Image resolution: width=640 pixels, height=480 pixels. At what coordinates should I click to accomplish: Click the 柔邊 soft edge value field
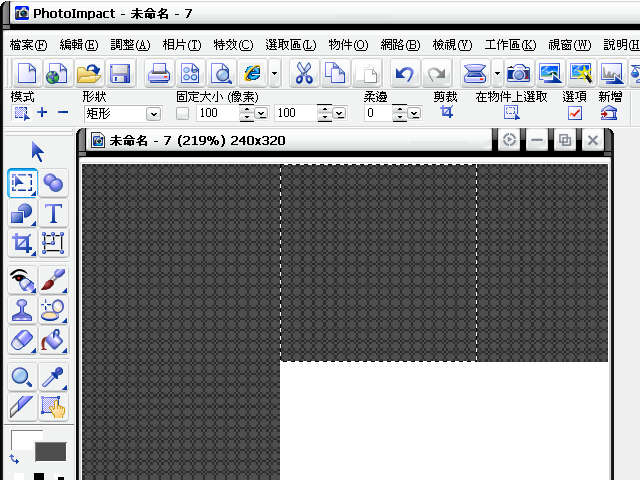point(378,113)
